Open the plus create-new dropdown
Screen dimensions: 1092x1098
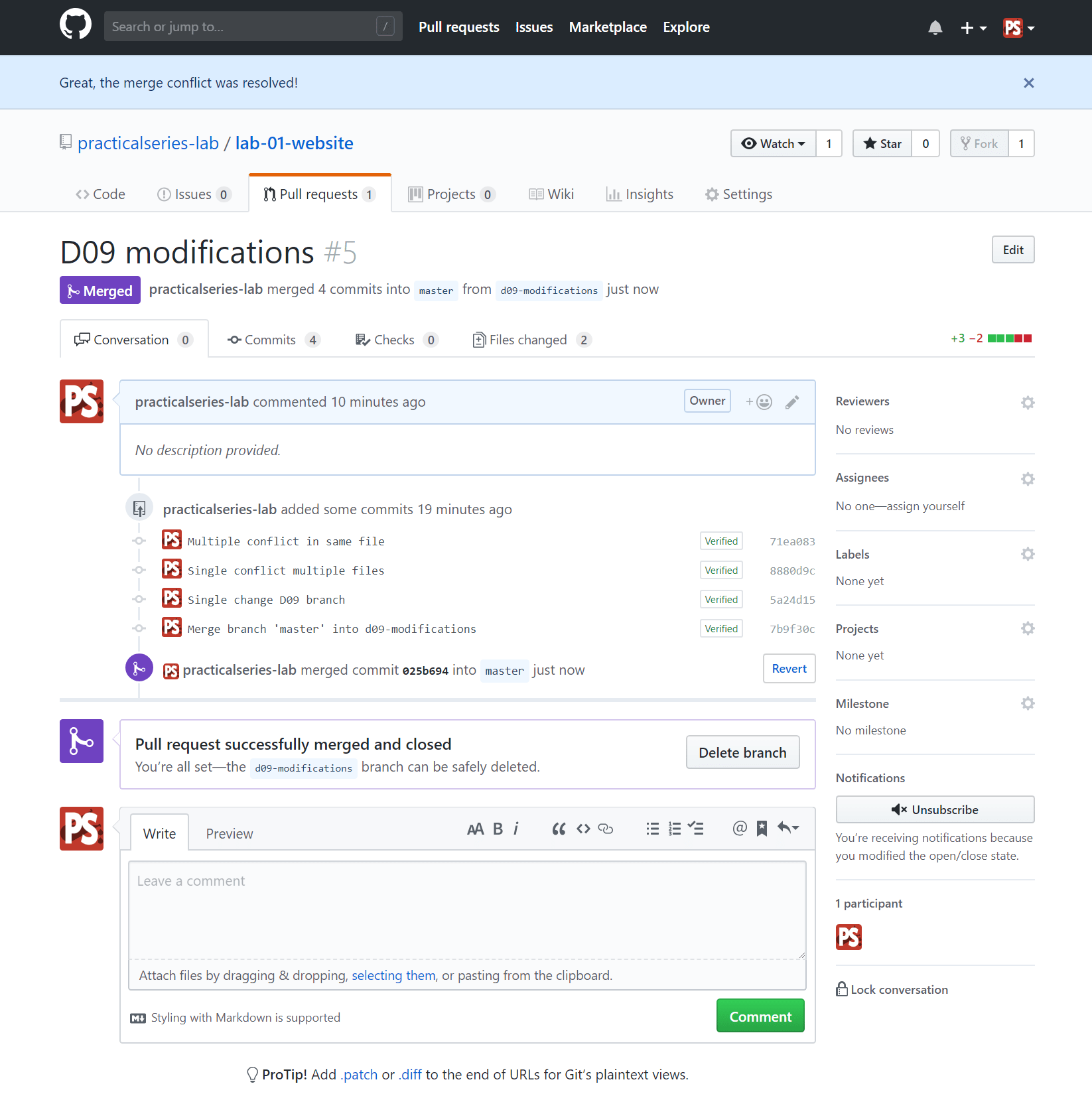tap(973, 28)
